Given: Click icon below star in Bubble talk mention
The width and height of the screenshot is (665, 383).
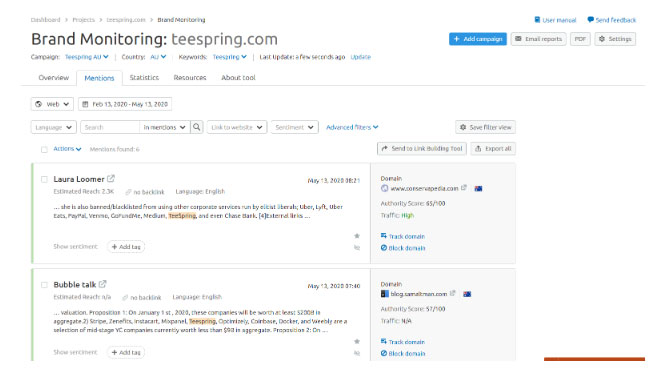Looking at the screenshot, I should click(x=357, y=353).
